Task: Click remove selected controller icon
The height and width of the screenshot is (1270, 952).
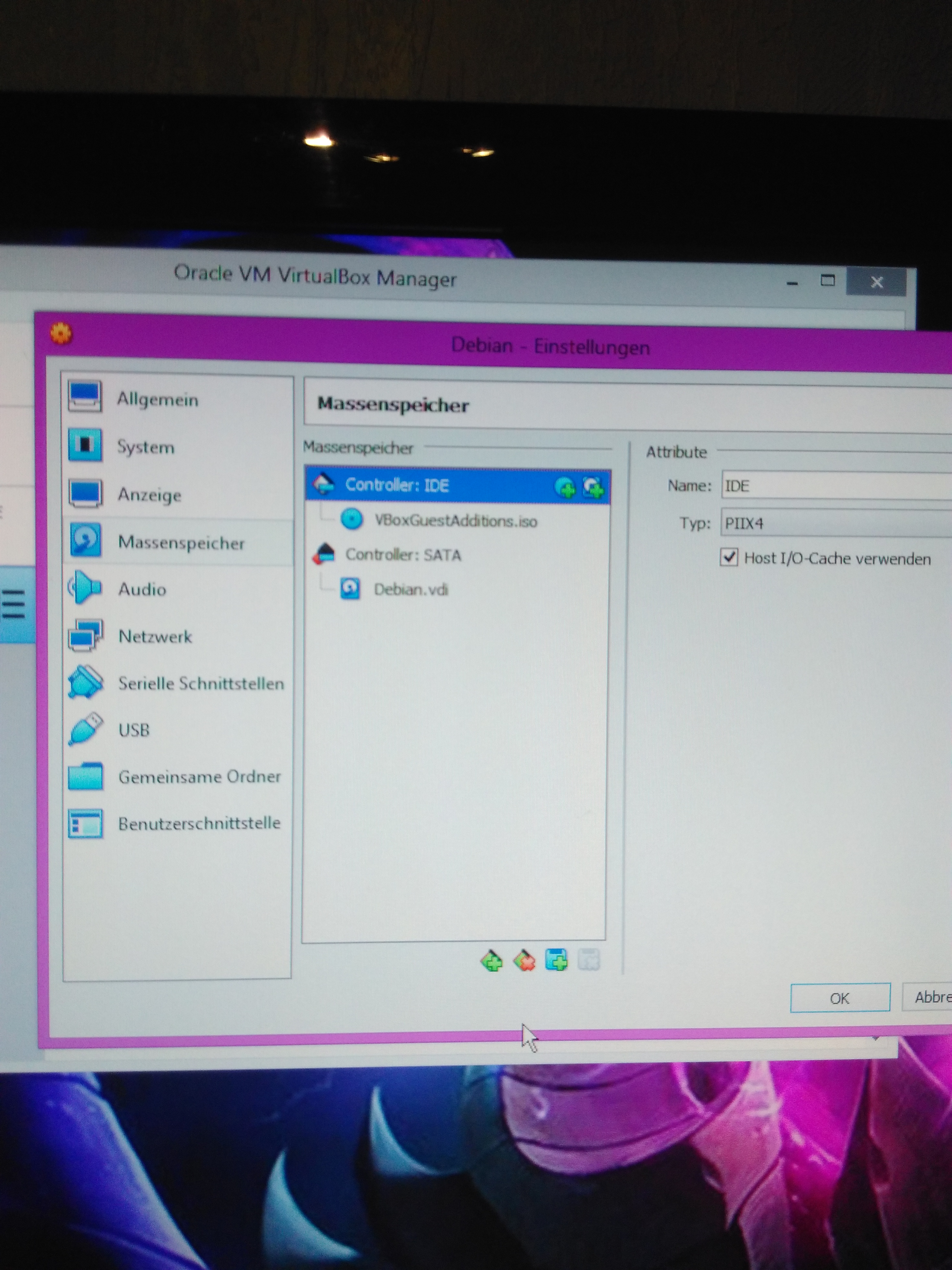Action: coord(525,960)
